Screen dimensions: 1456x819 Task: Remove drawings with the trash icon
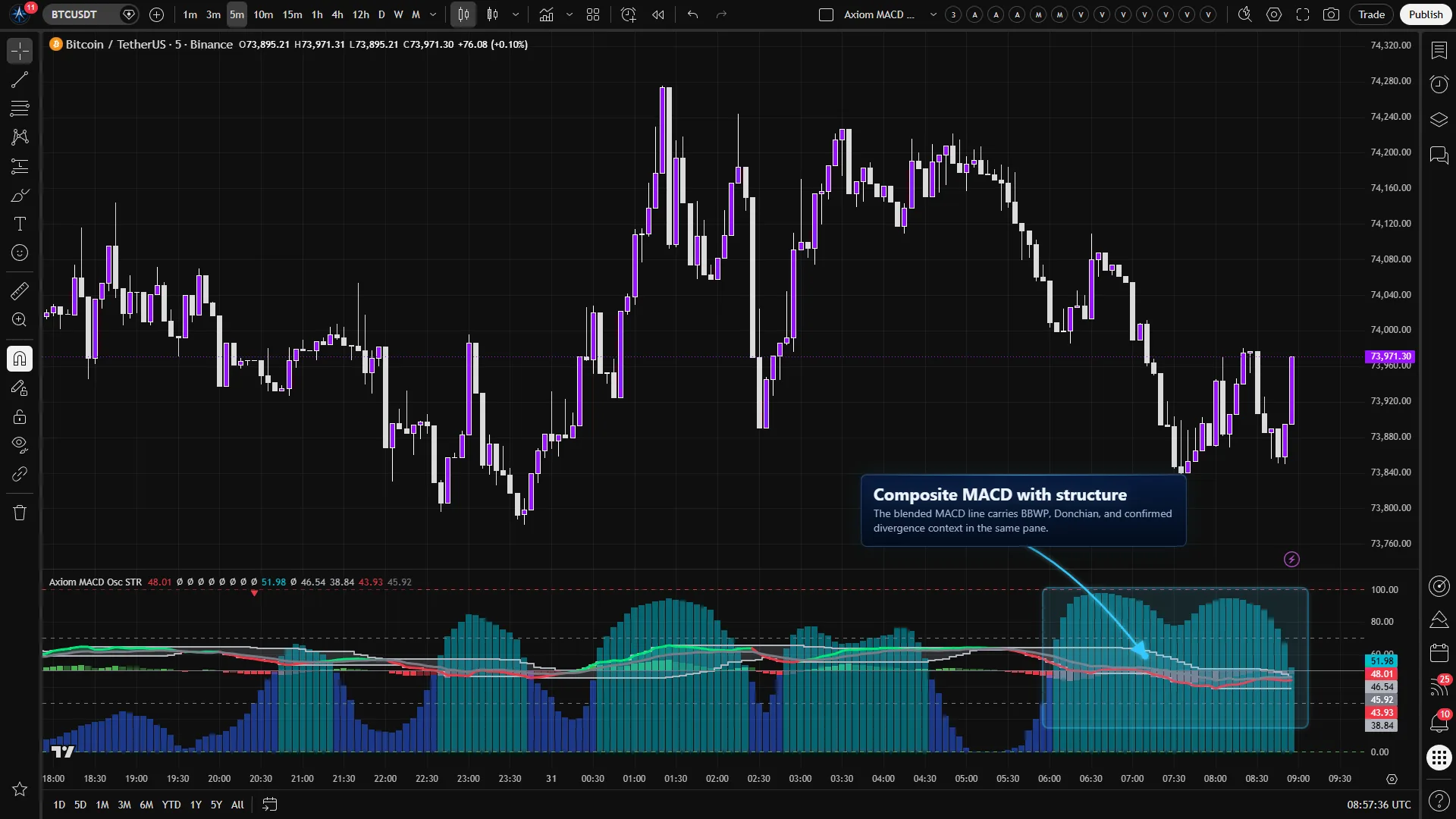pyautogui.click(x=20, y=513)
